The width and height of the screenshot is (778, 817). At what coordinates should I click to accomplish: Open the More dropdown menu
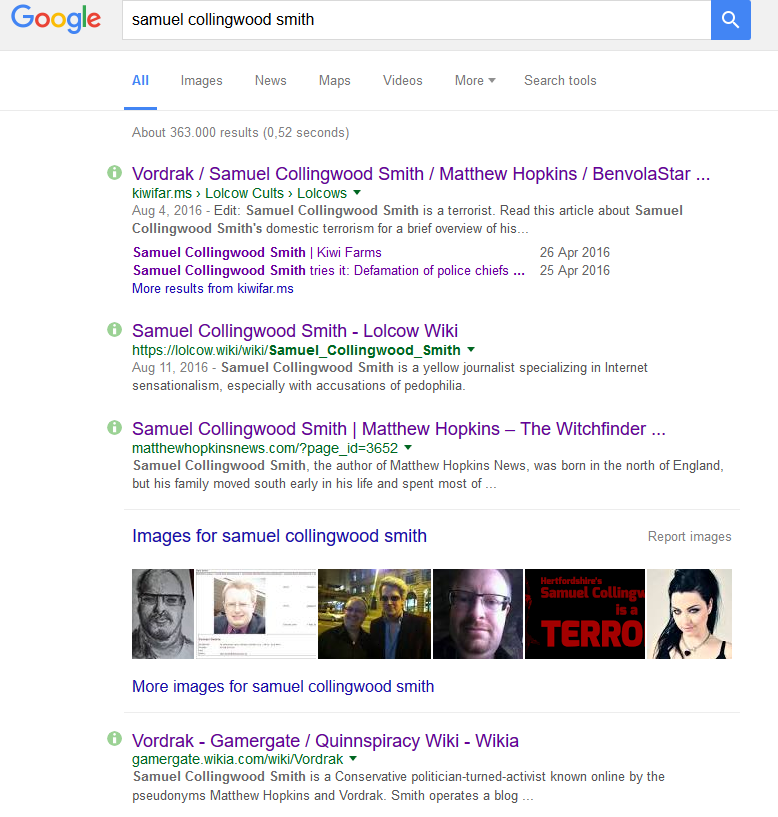(475, 81)
